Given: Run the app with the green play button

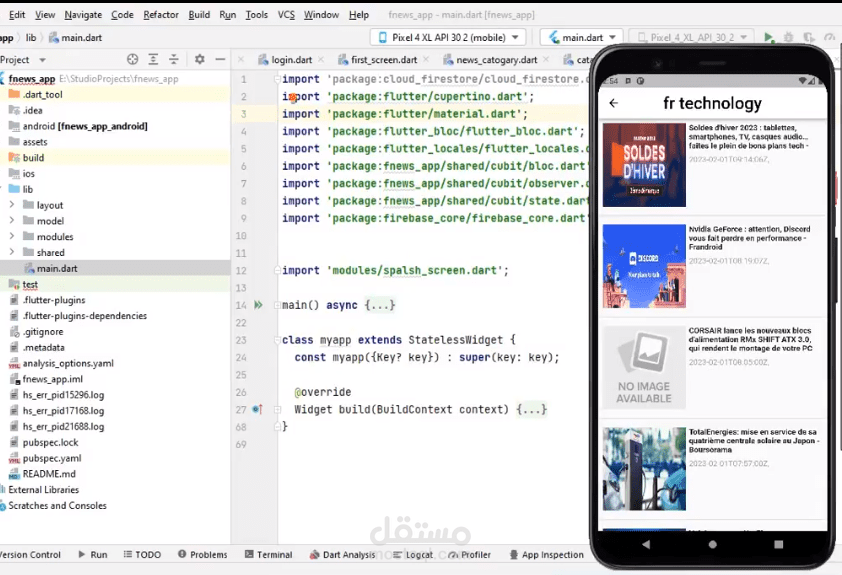Looking at the screenshot, I should coord(768,37).
